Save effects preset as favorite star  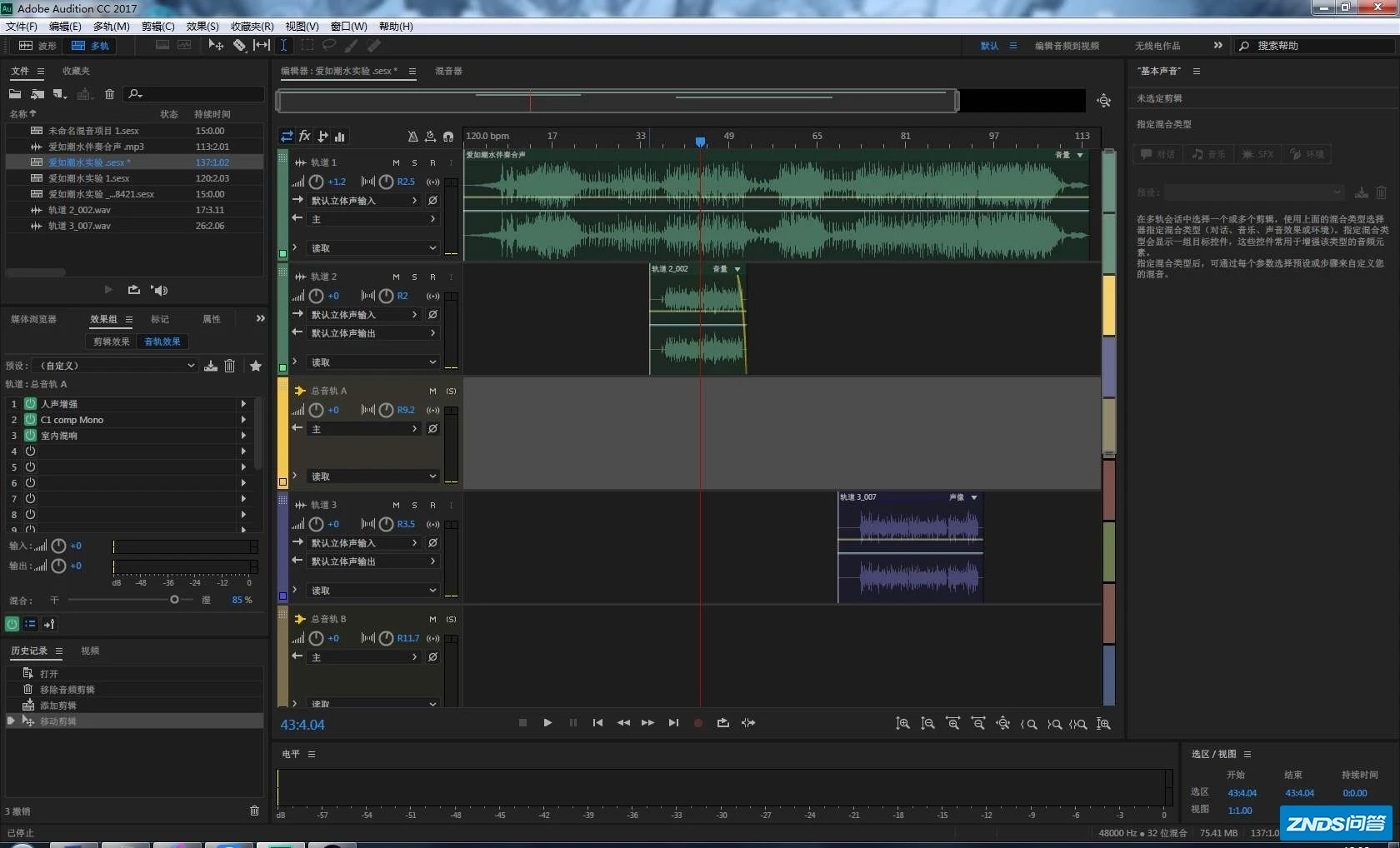(x=256, y=366)
